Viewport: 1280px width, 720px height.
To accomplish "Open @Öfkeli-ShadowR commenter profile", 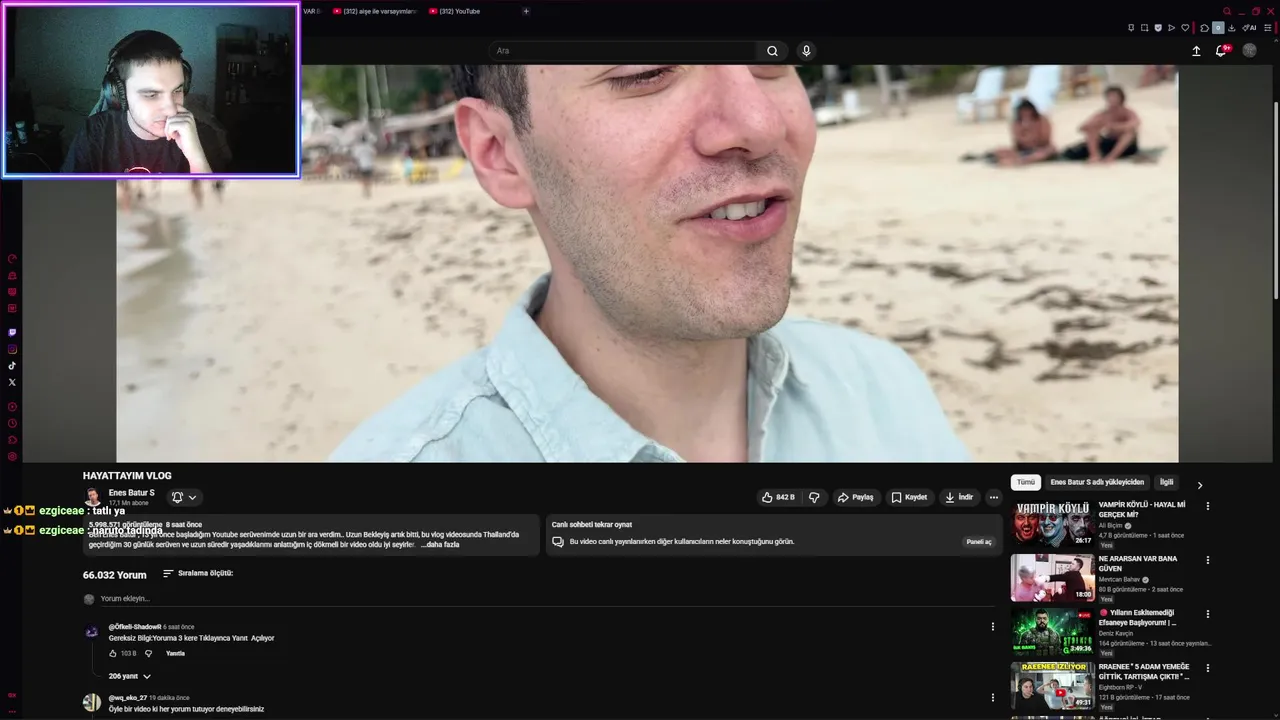I will [x=135, y=627].
